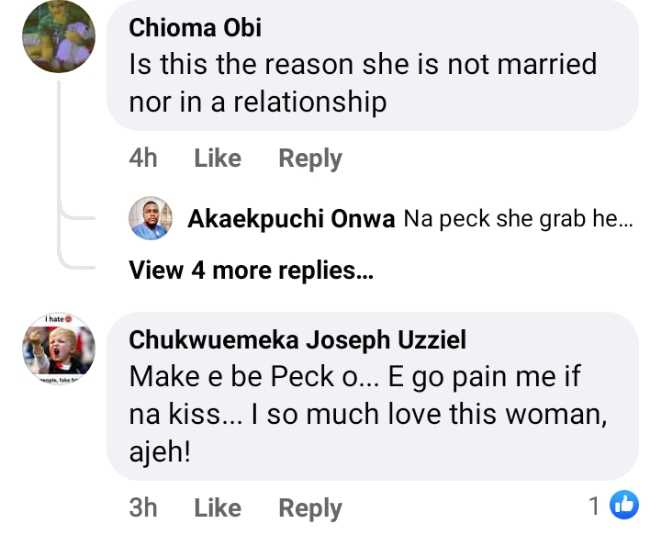Click the blue thumbs-up reaction icon
The width and height of the screenshot is (661, 545).
(624, 507)
